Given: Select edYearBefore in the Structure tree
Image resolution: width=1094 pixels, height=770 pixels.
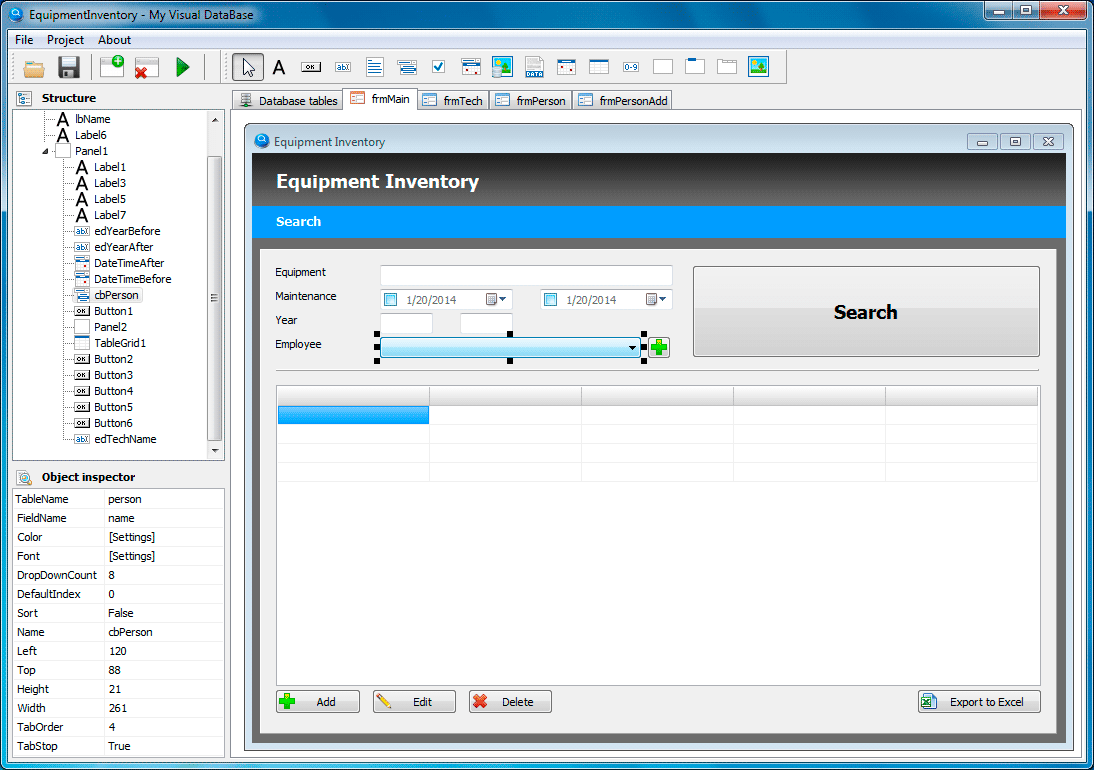Looking at the screenshot, I should click(127, 232).
